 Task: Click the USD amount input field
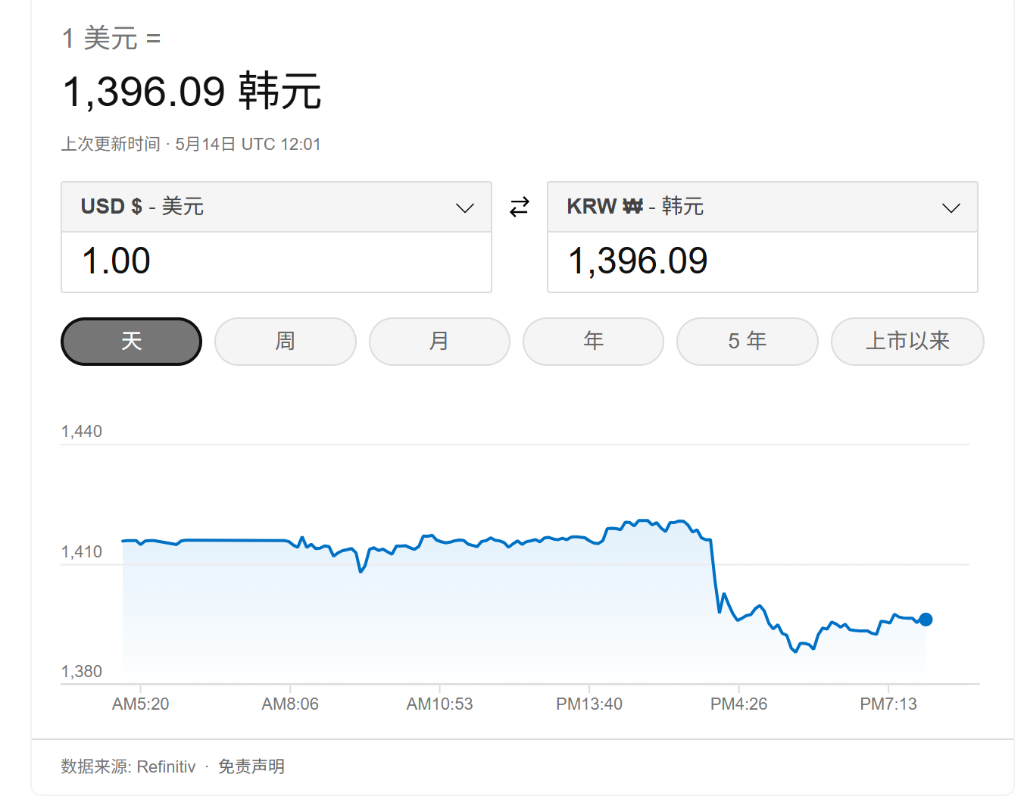tap(276, 262)
